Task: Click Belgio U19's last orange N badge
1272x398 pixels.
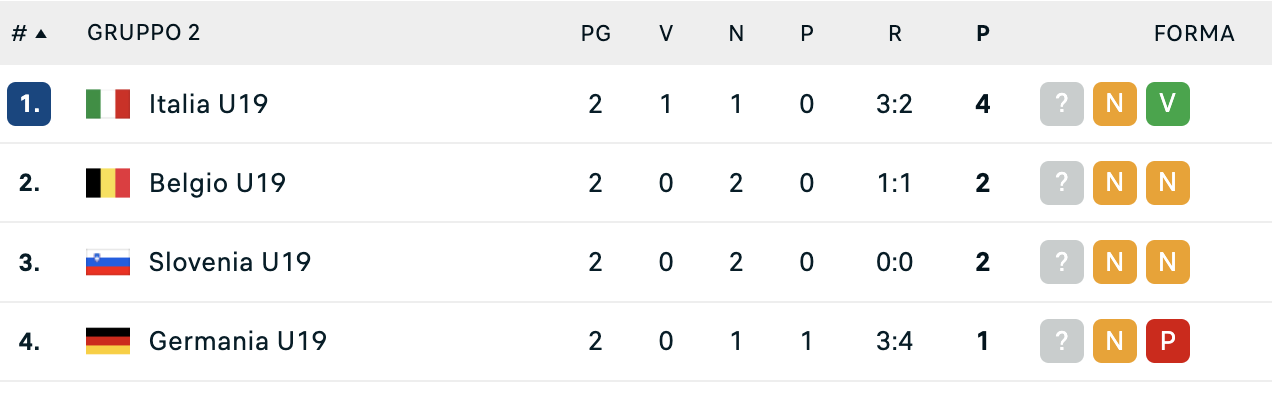Action: [1168, 183]
